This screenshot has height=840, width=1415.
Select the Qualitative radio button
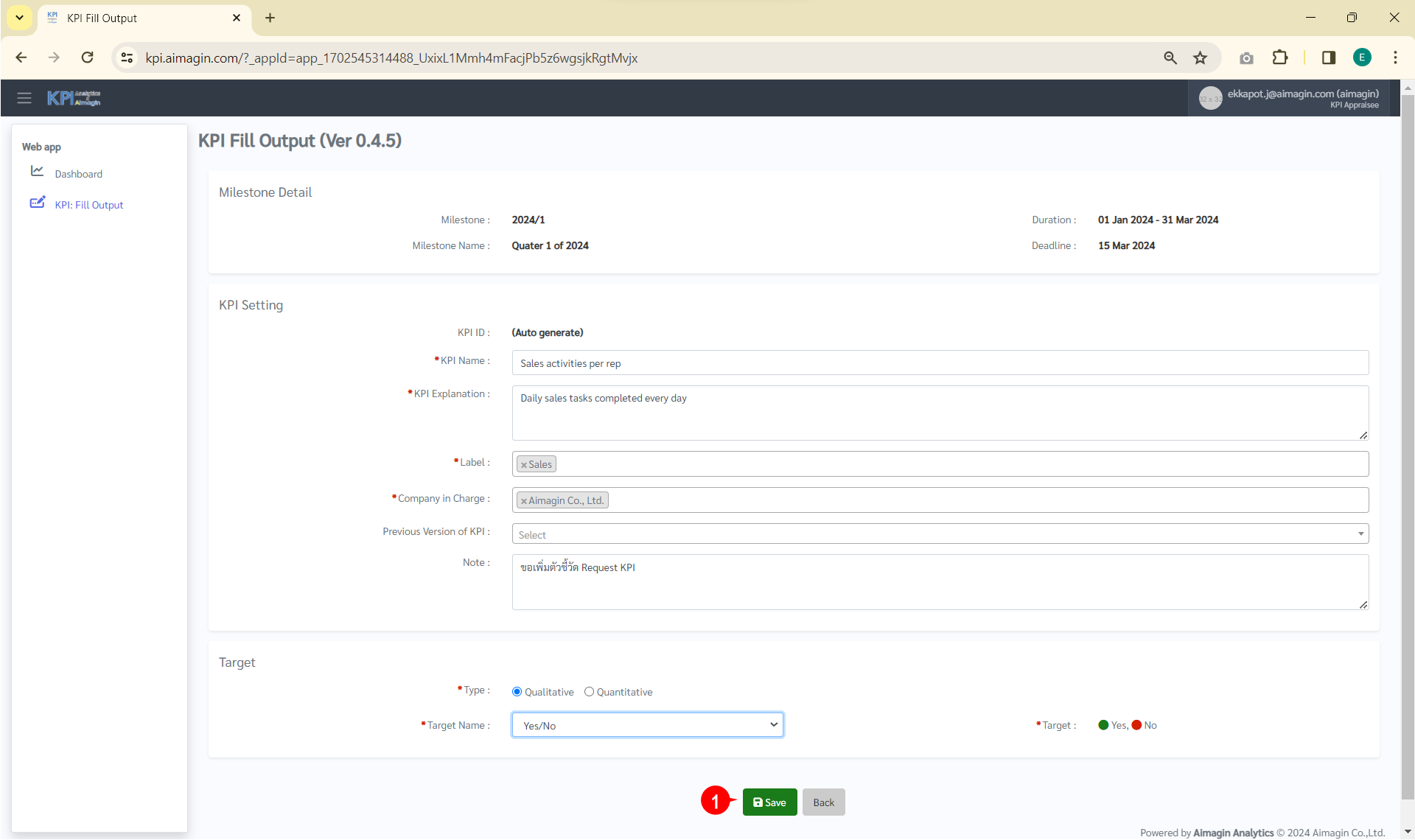coord(517,692)
